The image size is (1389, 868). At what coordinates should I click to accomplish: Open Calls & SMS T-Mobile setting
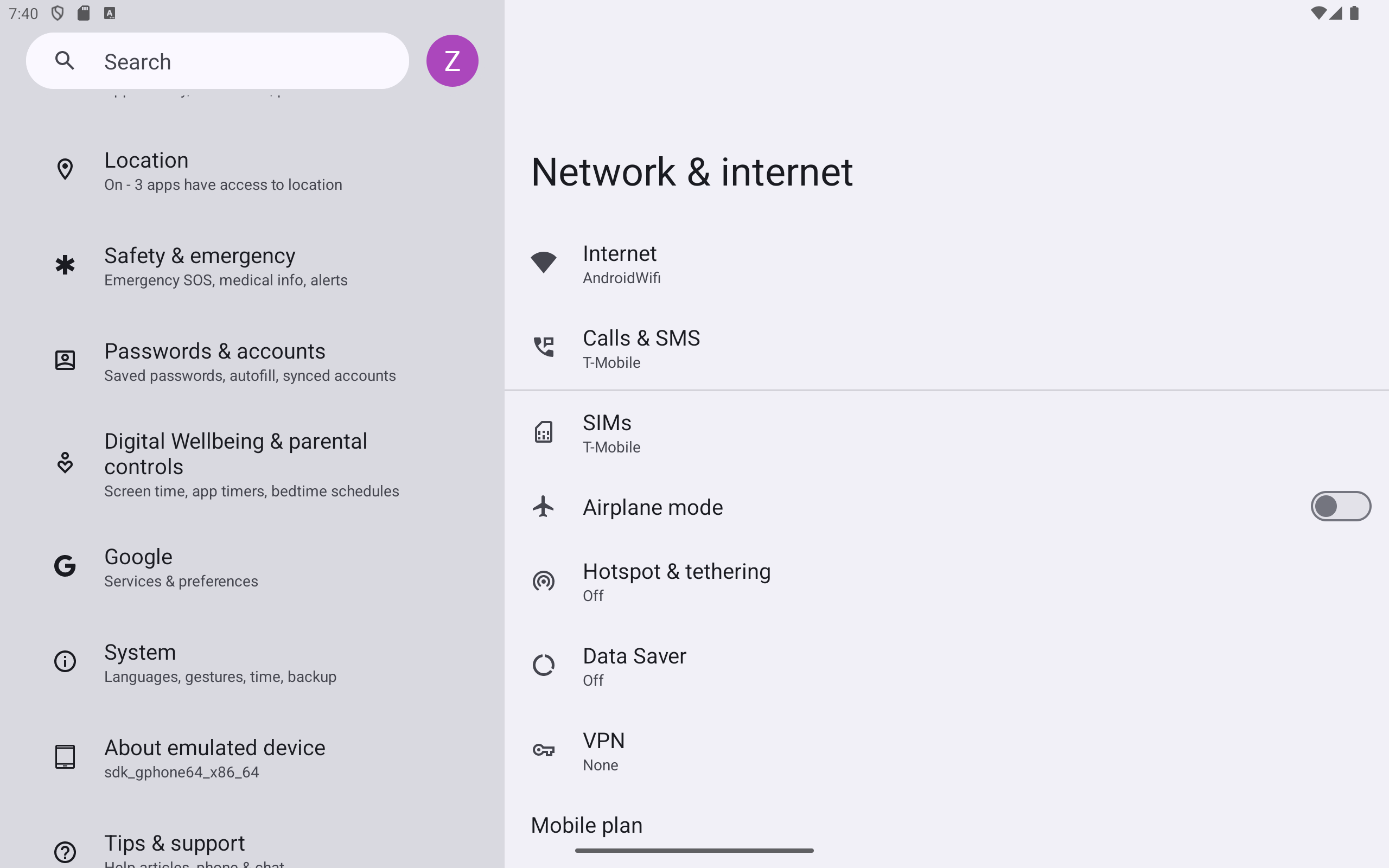click(946, 348)
